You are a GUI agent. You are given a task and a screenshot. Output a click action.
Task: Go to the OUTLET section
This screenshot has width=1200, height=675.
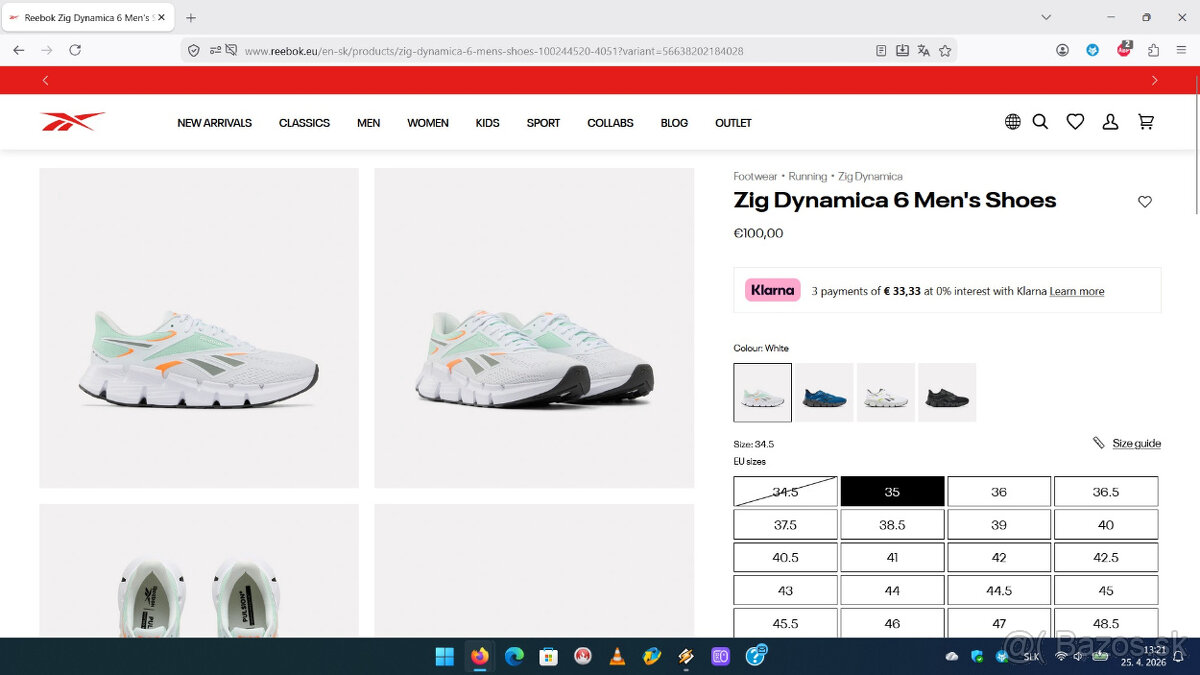click(733, 123)
